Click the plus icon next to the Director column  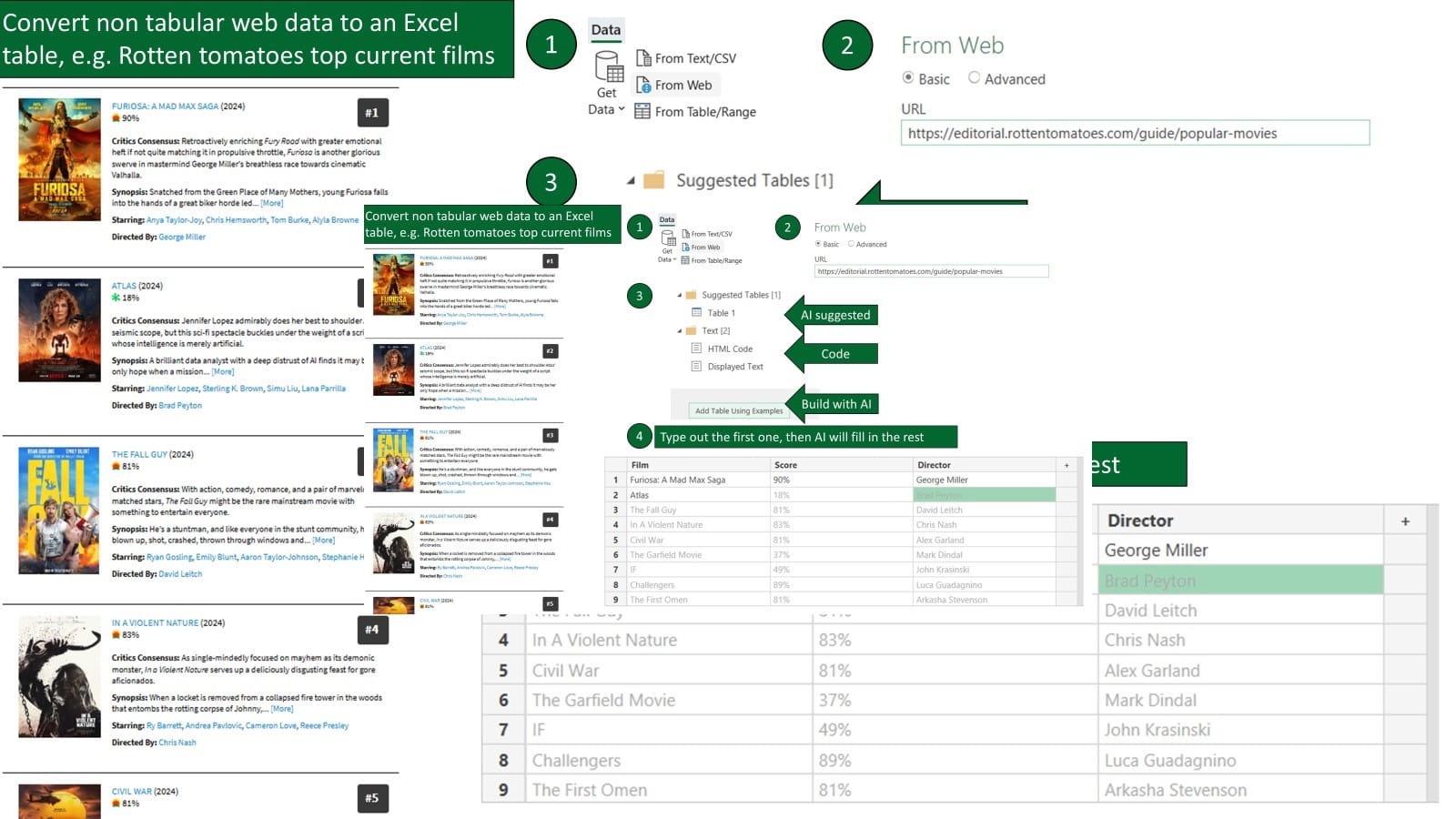(x=1406, y=521)
